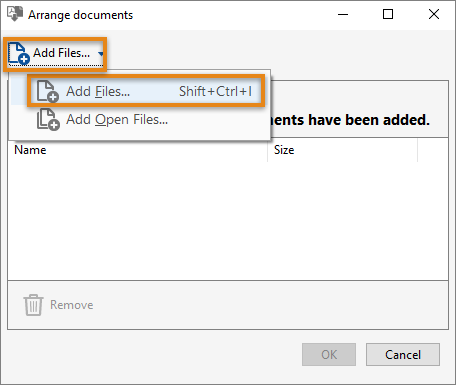Click the Add Files menu item icon
This screenshot has height=385, width=456.
click(x=48, y=91)
